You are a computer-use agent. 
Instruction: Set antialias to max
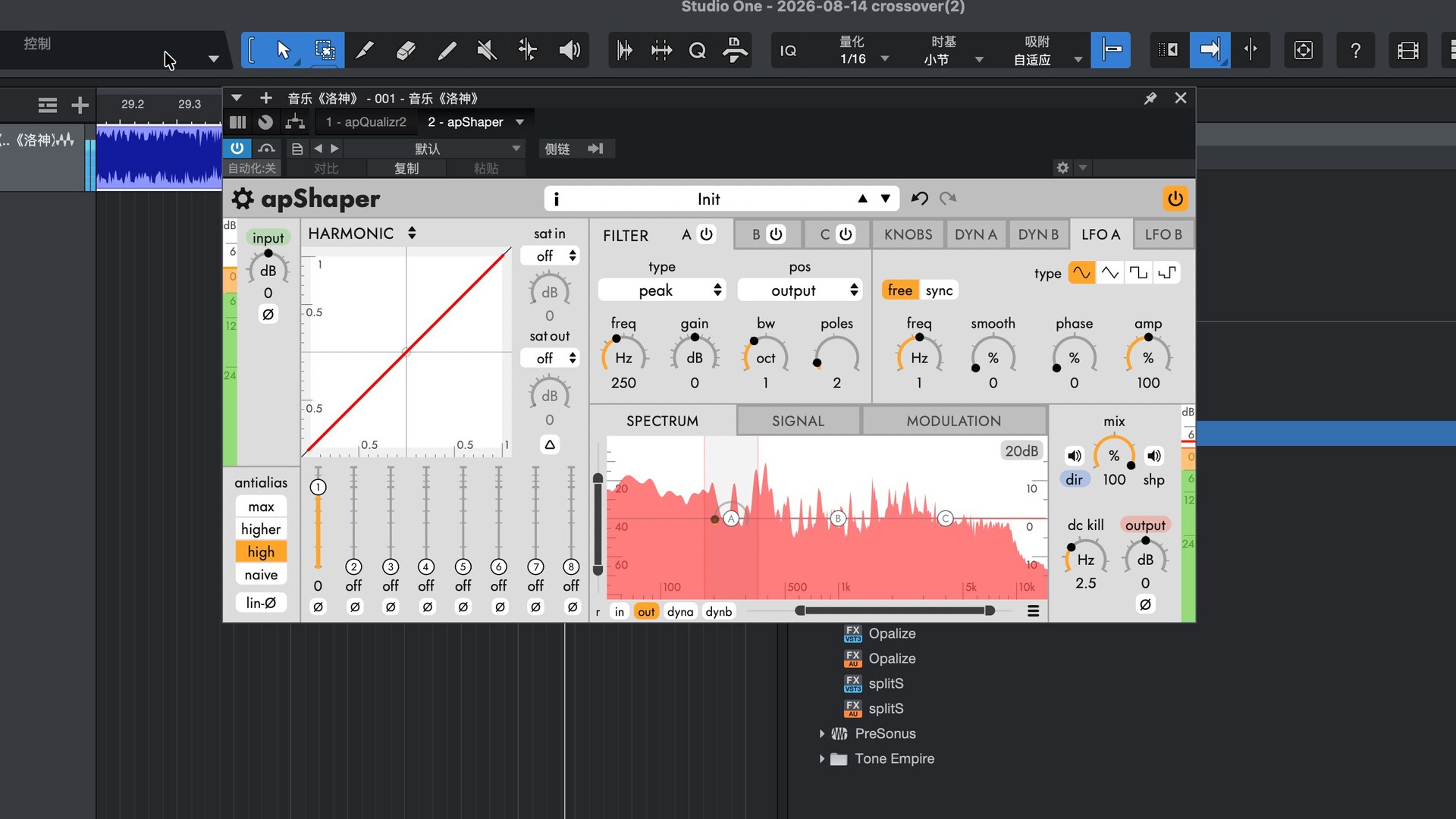coord(261,507)
